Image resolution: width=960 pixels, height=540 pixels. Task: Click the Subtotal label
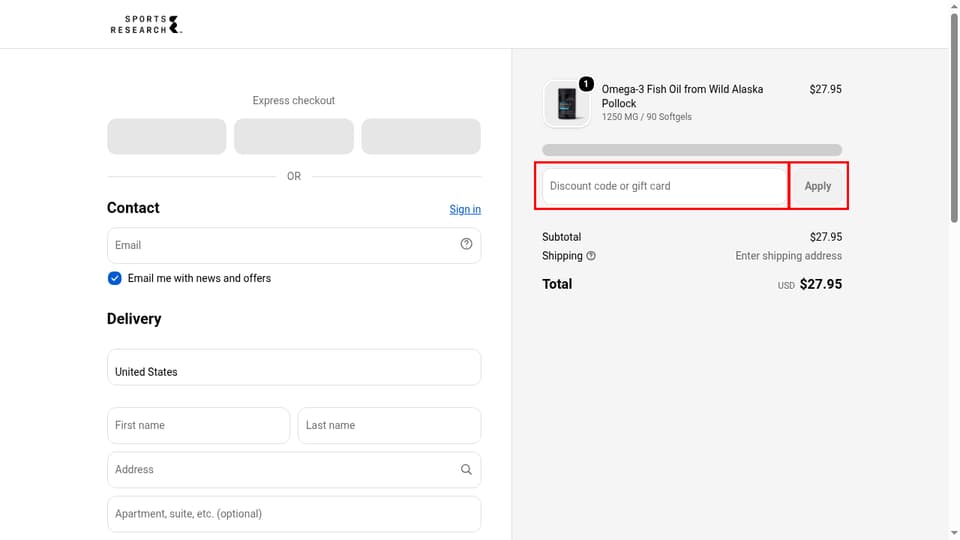click(561, 237)
